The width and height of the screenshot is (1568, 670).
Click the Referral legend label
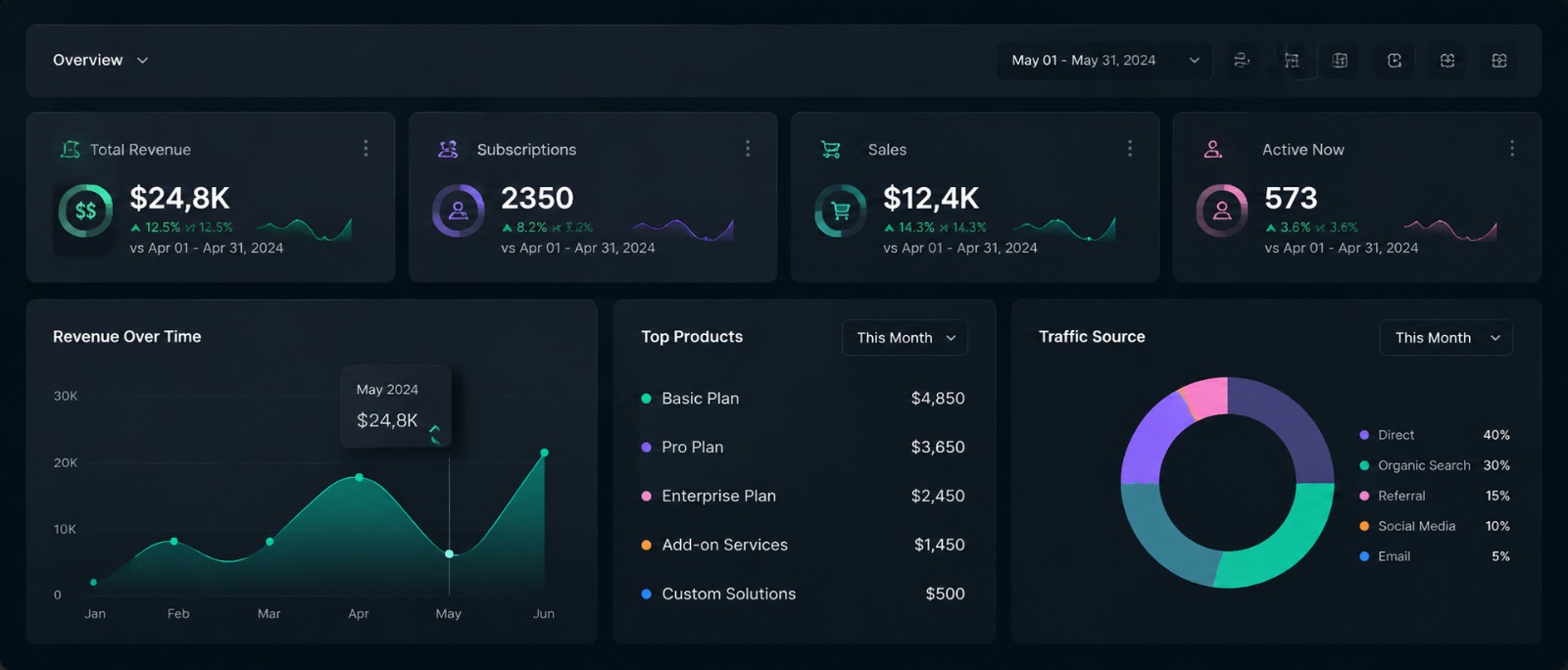(1401, 496)
